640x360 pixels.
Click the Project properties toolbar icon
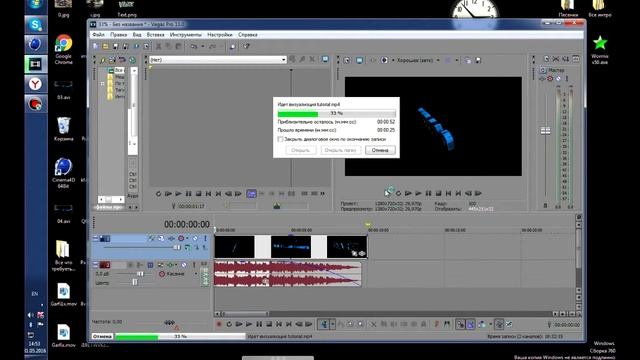point(147,47)
